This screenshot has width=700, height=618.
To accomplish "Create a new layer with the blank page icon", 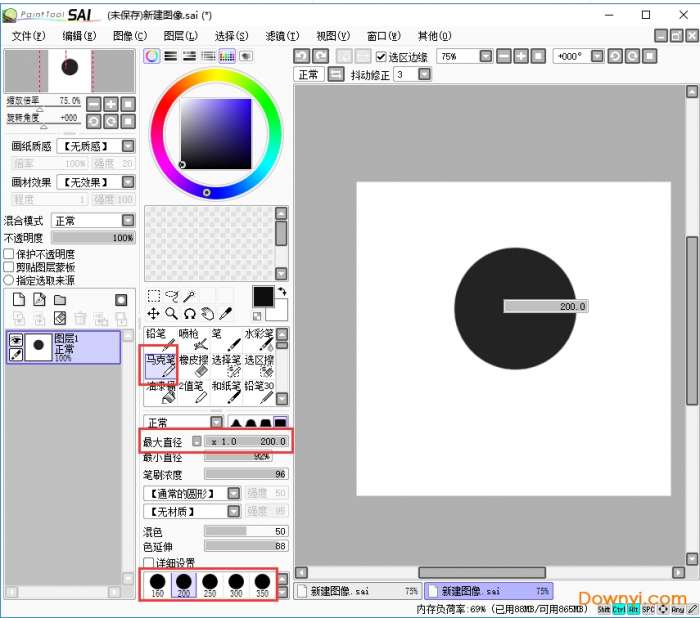I will [18, 300].
